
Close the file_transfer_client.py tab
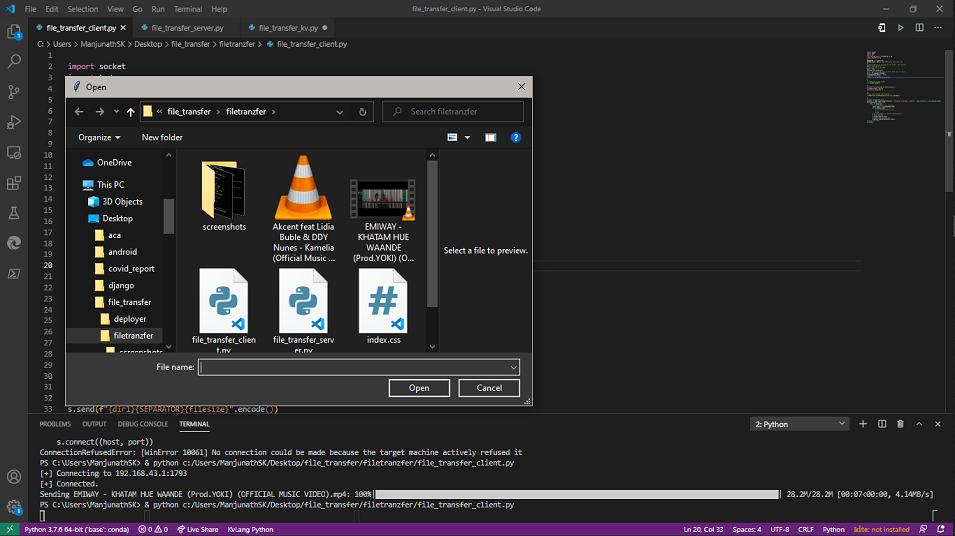tap(123, 28)
